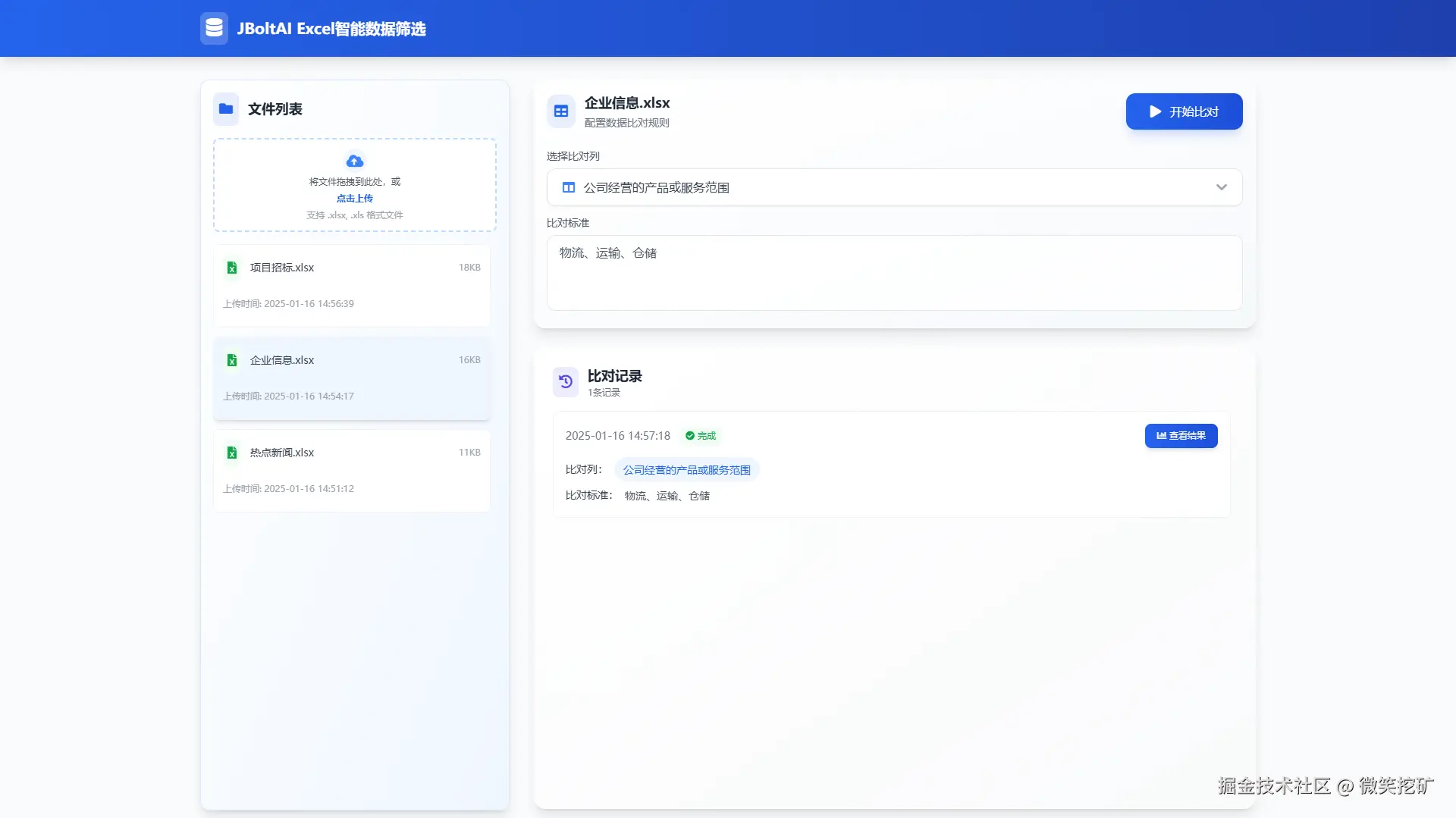Image resolution: width=1456 pixels, height=818 pixels.
Task: Click the cloud upload icon
Action: pos(355,161)
